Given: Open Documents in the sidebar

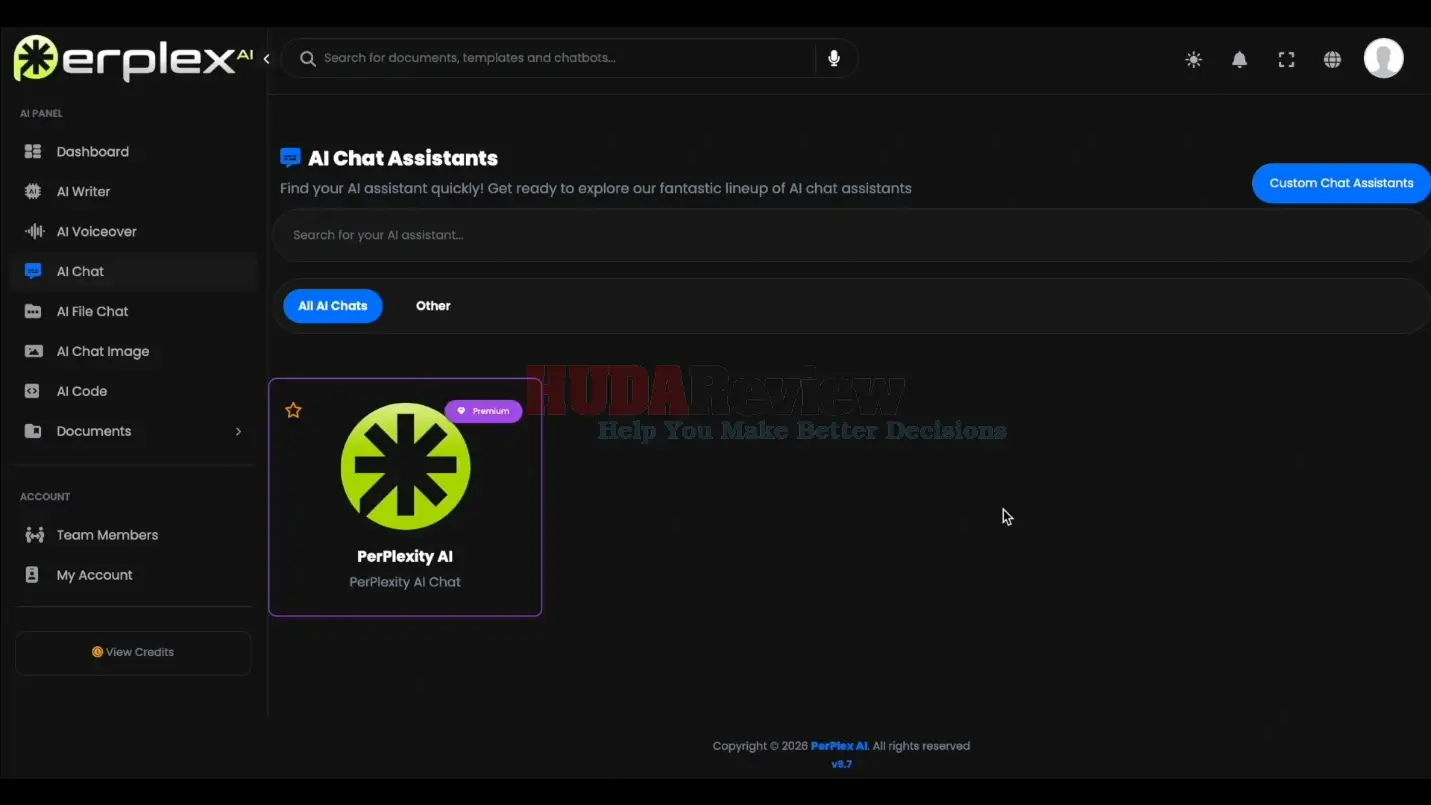Looking at the screenshot, I should click(x=94, y=431).
